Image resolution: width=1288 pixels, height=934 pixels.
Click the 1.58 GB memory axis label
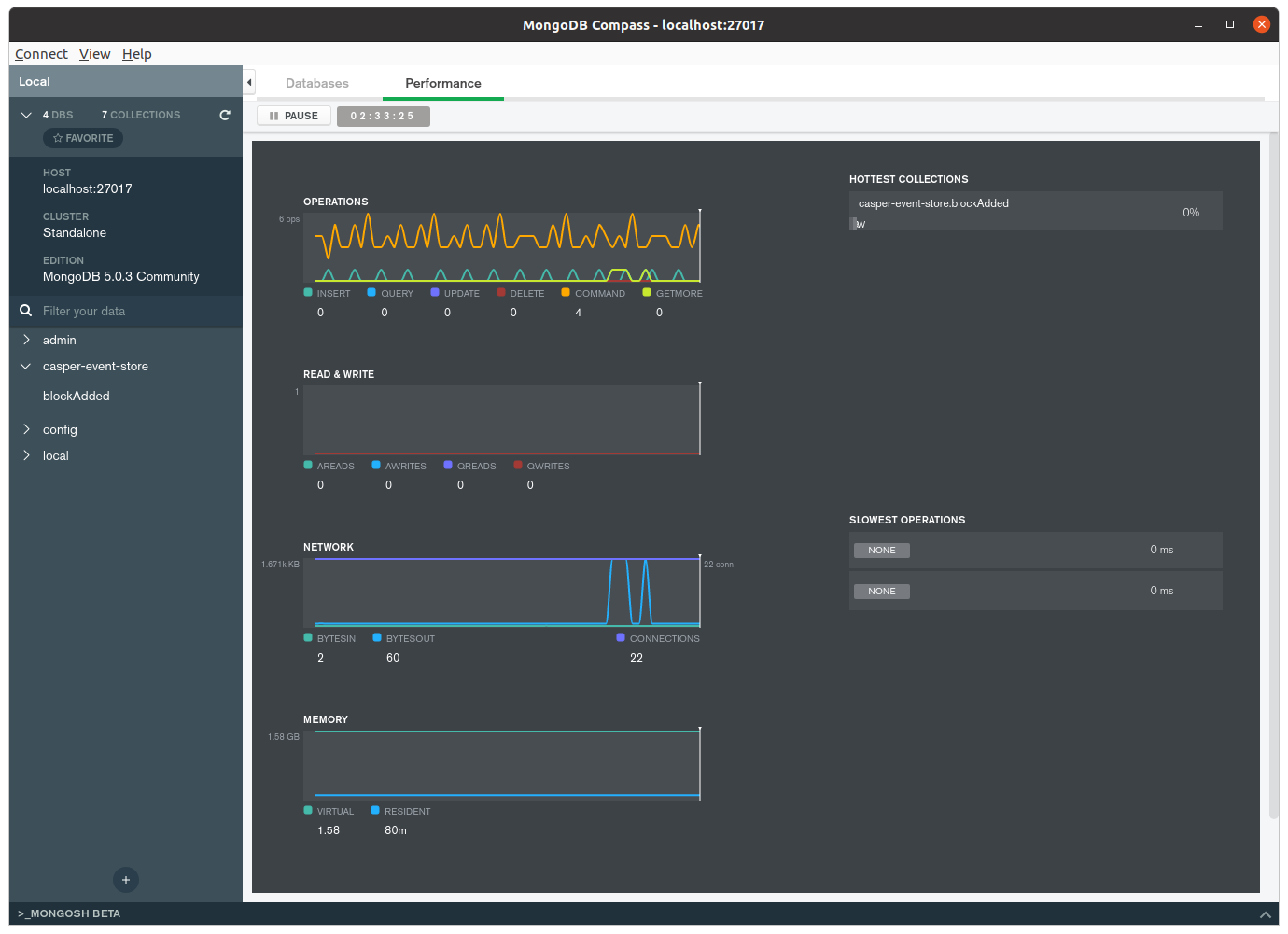pyautogui.click(x=284, y=737)
